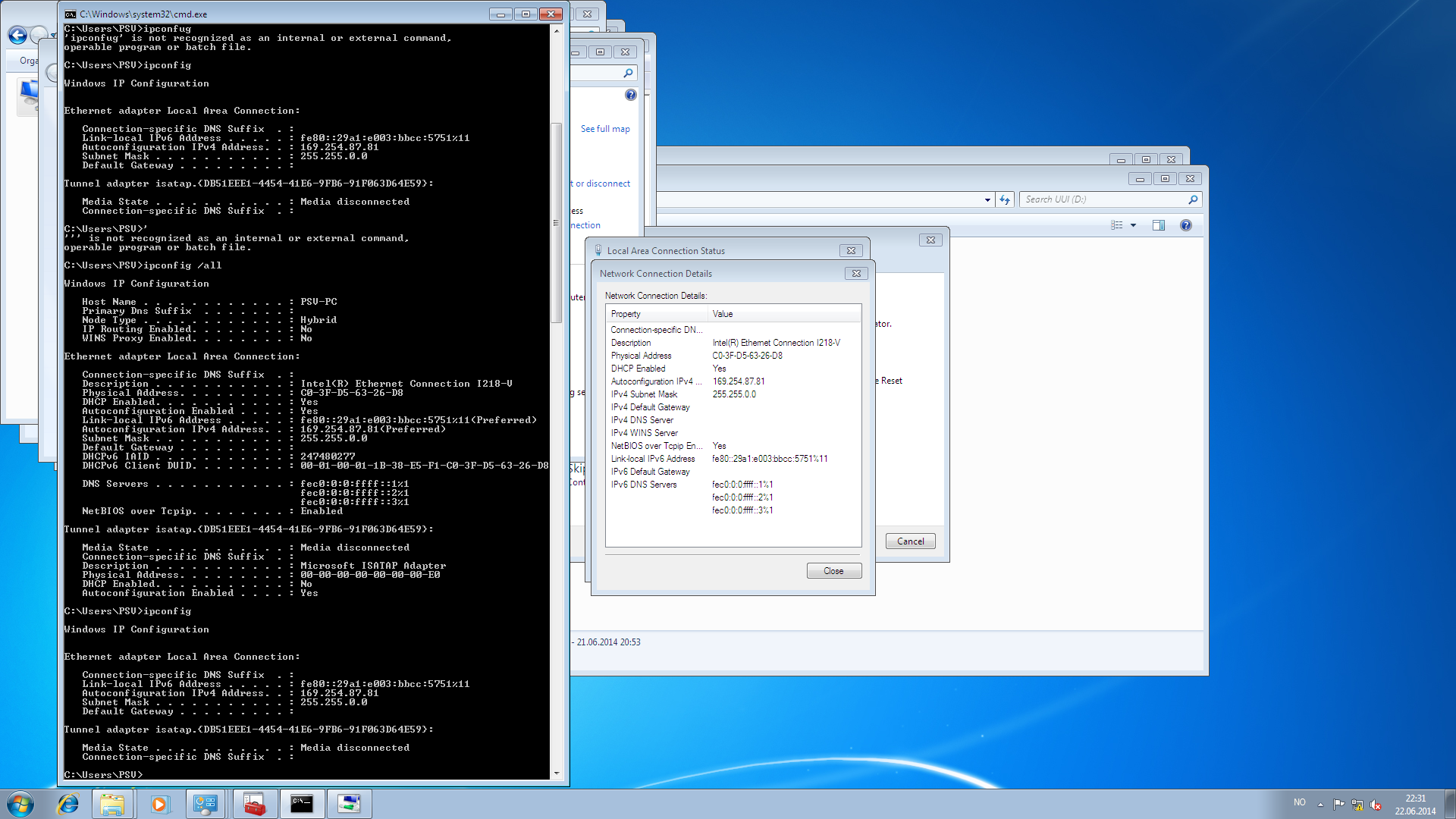Click the NO input language indicator
The width and height of the screenshot is (1456, 819).
click(x=1300, y=802)
